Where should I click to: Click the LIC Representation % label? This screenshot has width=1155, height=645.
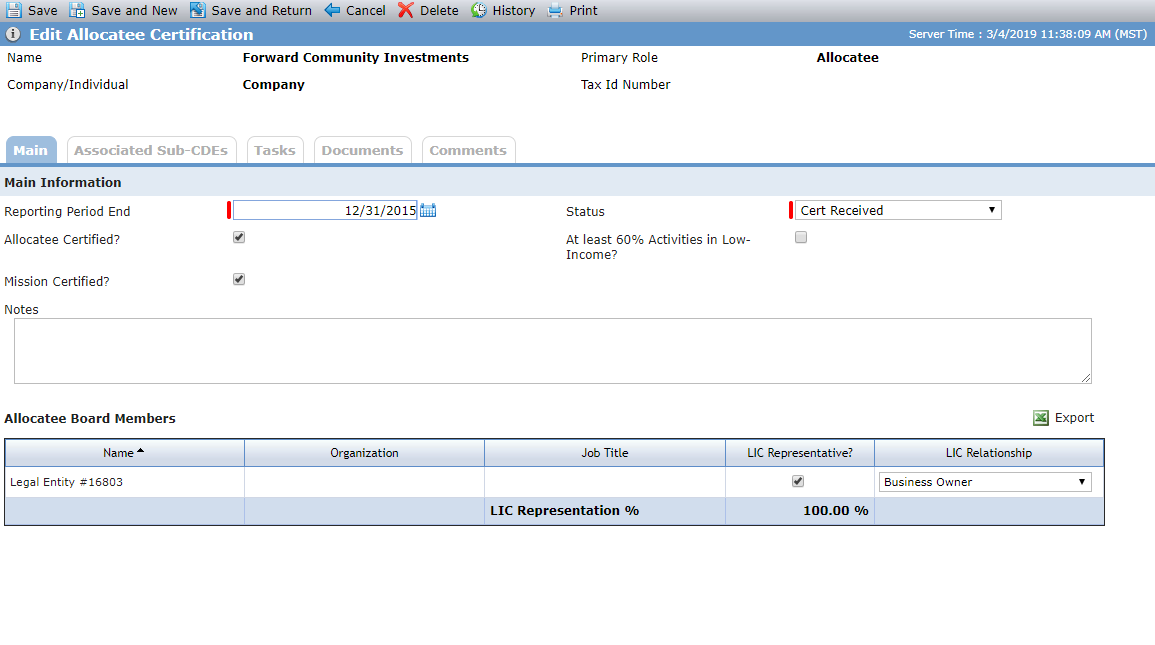564,510
